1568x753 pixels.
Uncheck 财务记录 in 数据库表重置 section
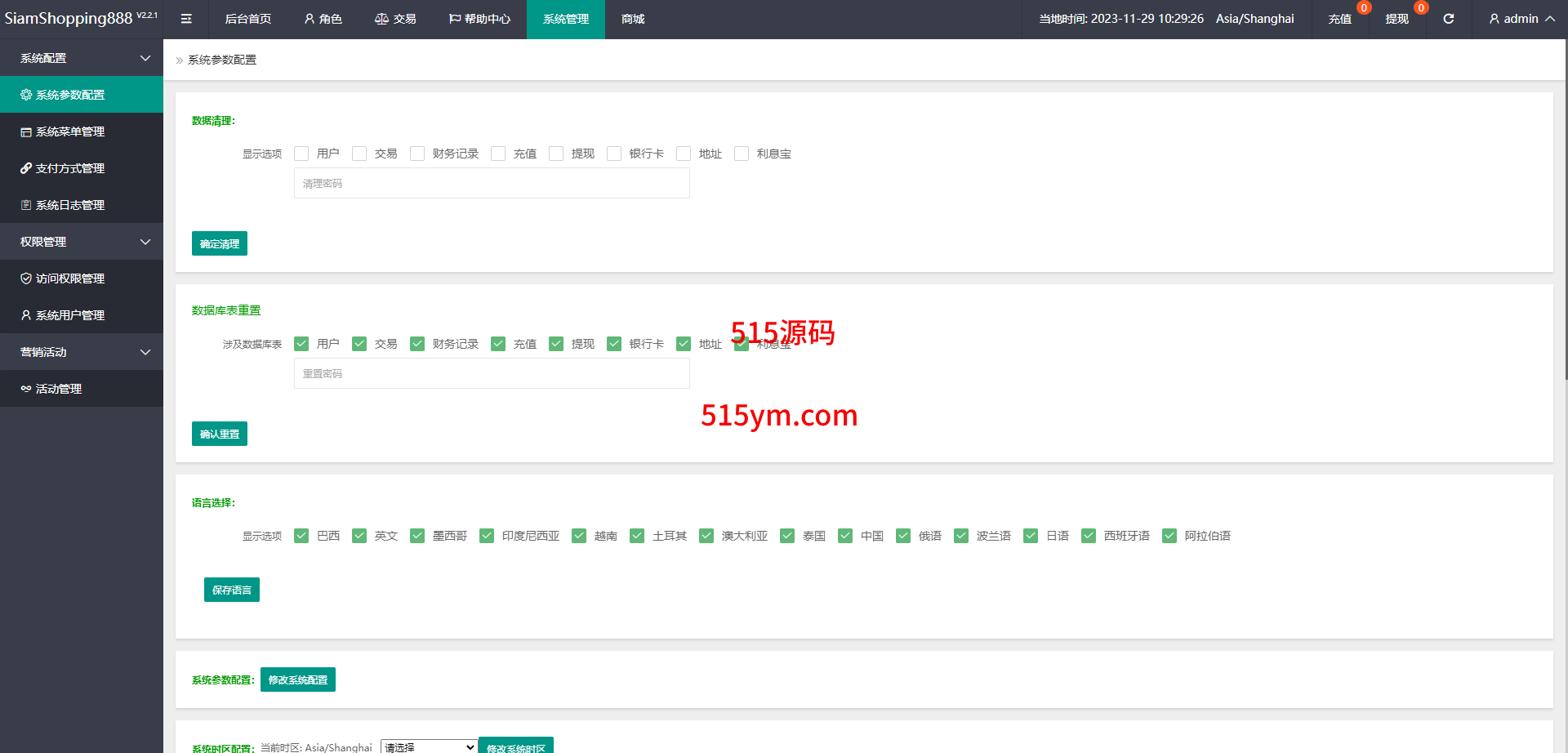[417, 344]
